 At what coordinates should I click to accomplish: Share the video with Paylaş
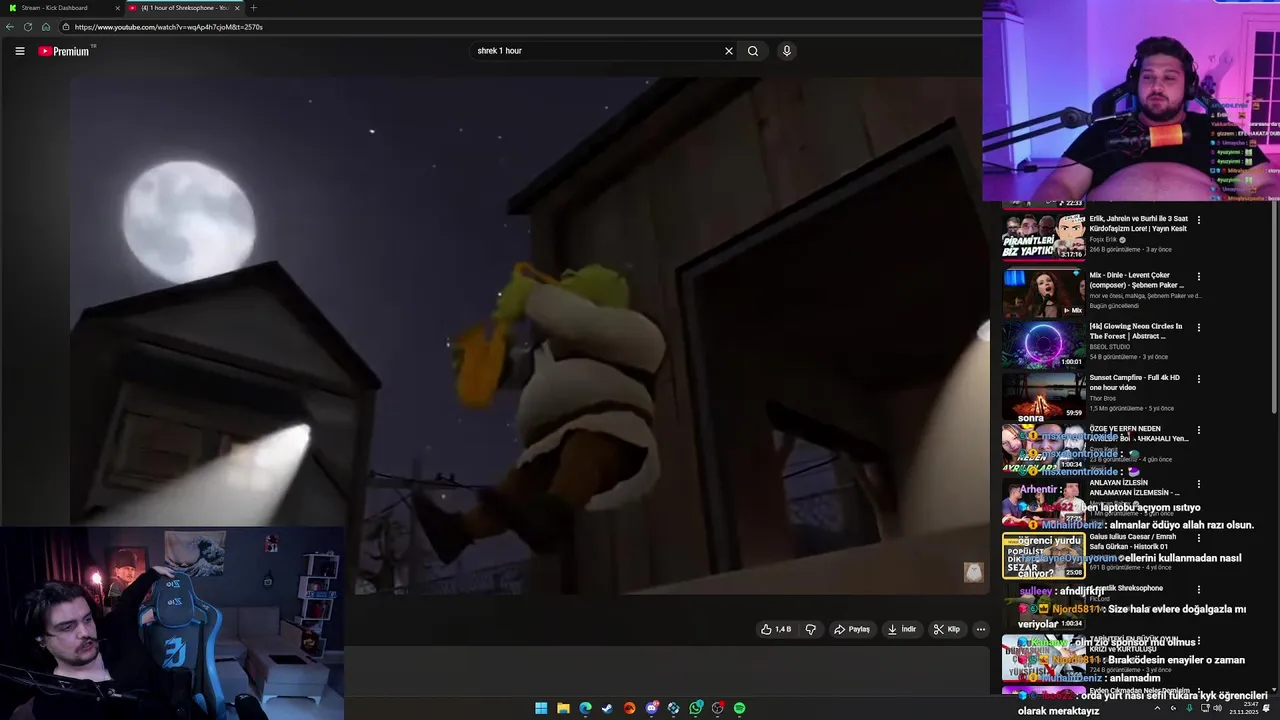point(852,629)
